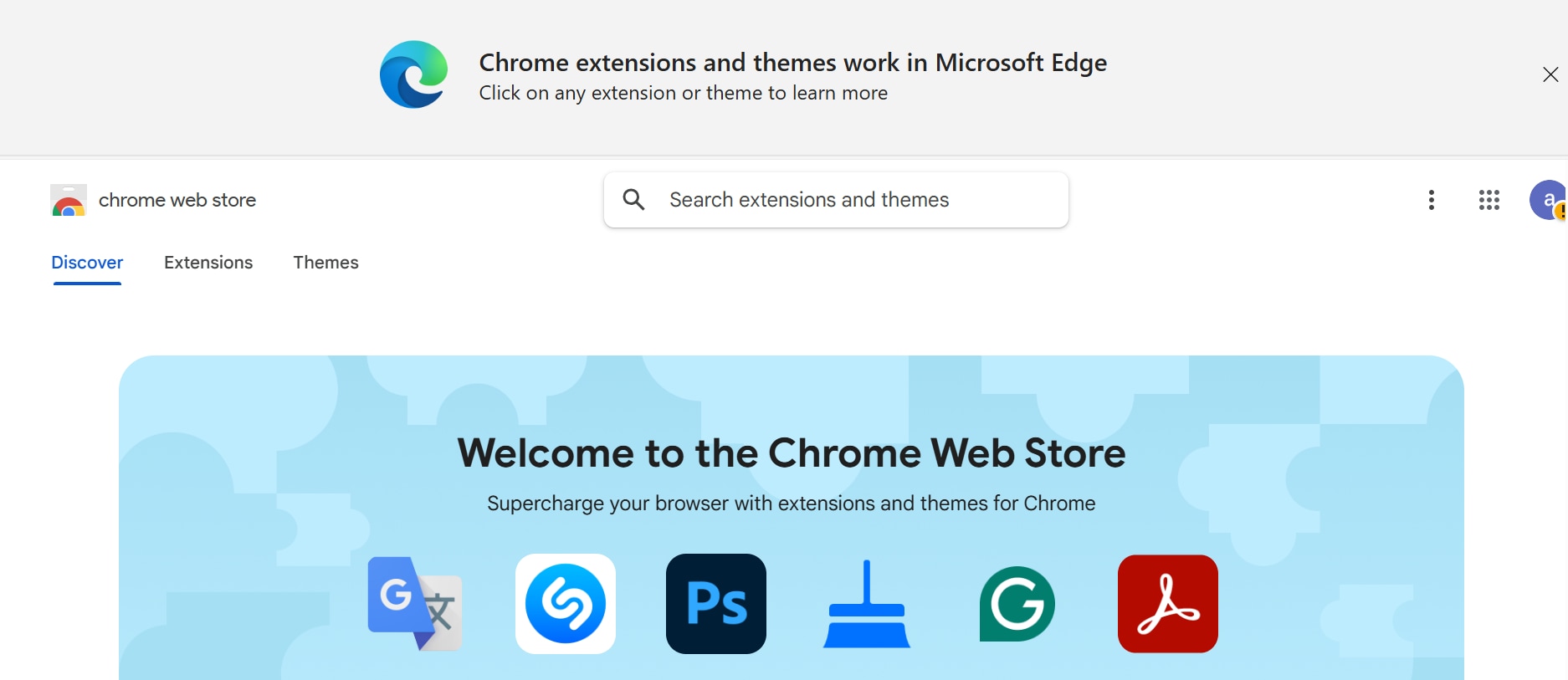Switch to the Extensions tab
Image resolution: width=1568 pixels, height=680 pixels.
pyautogui.click(x=208, y=263)
